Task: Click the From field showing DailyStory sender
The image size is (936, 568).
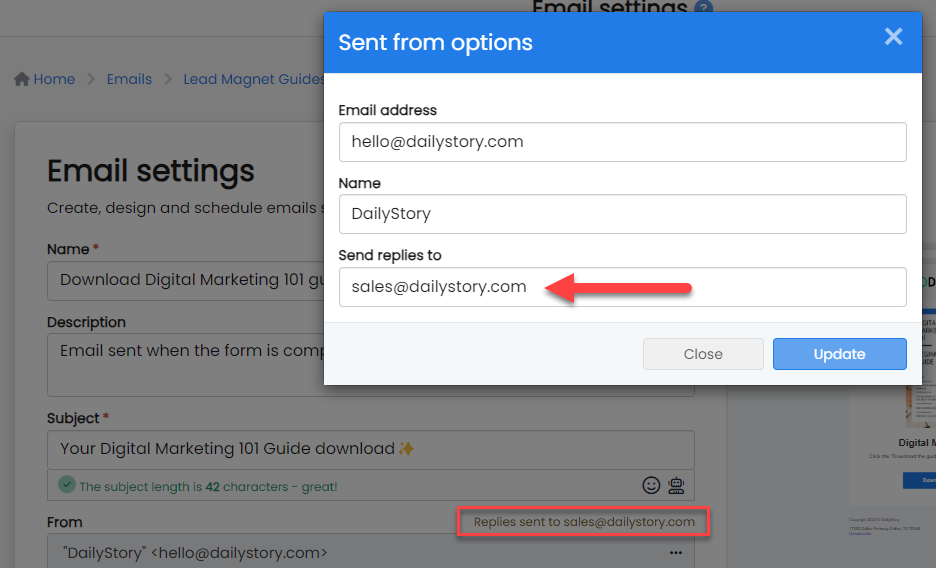Action: tap(371, 551)
